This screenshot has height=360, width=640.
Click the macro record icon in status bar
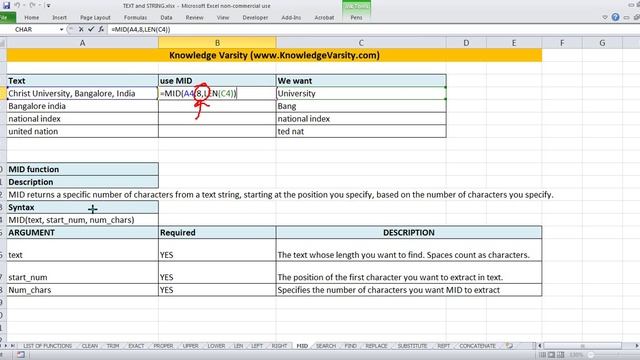pyautogui.click(x=20, y=355)
